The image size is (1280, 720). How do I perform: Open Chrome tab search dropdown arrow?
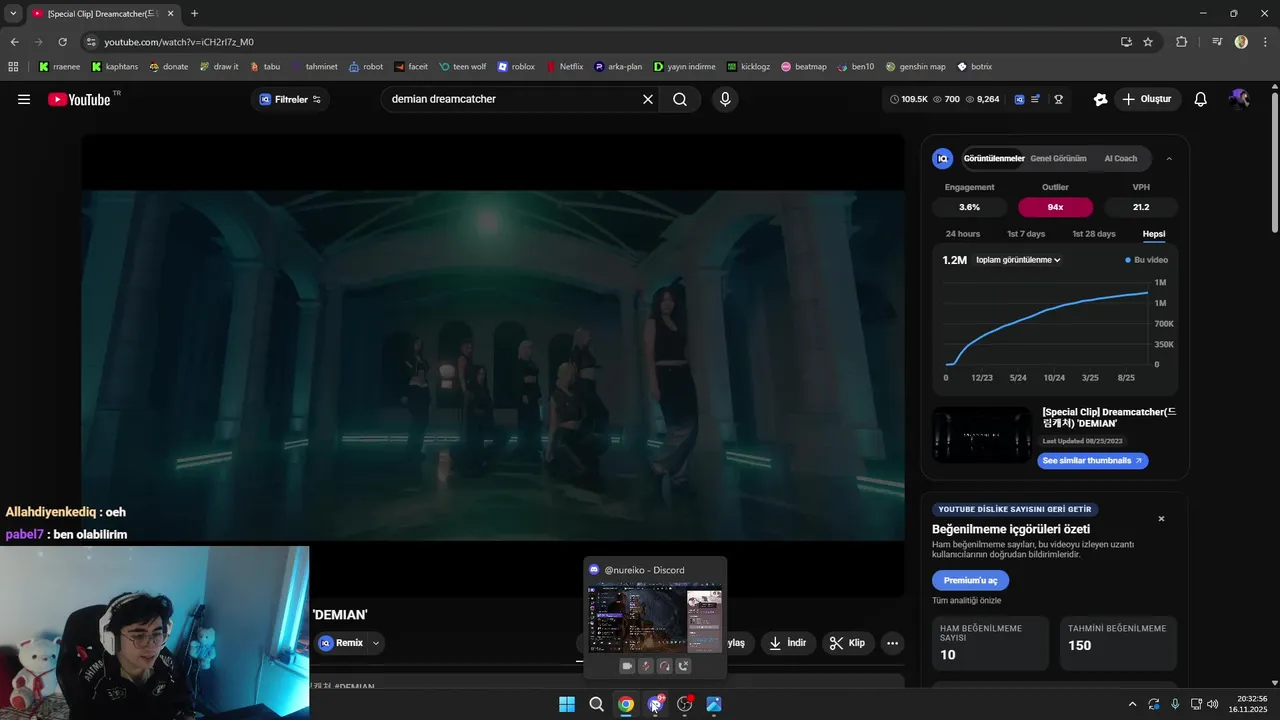[x=13, y=13]
